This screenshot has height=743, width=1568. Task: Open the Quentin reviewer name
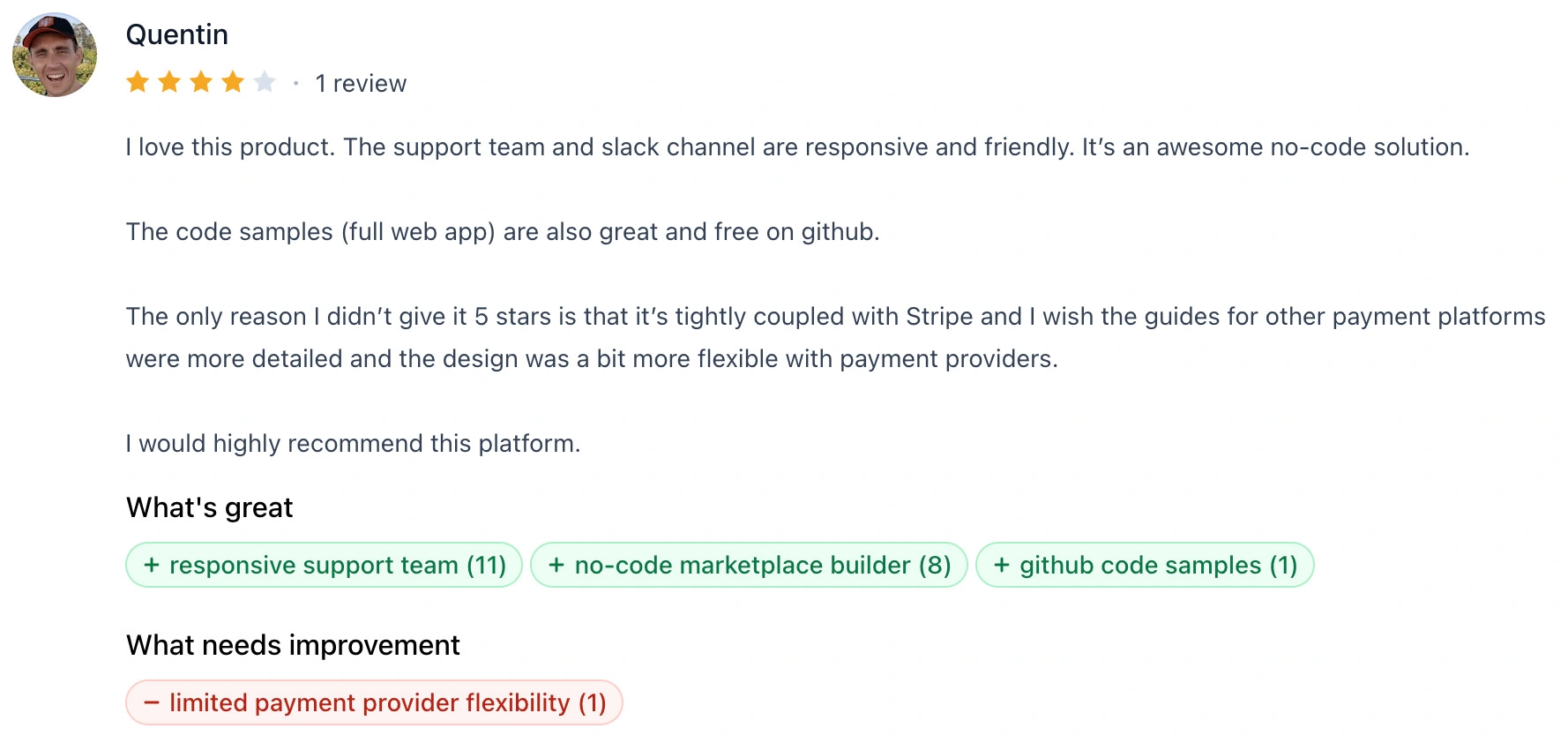177,34
